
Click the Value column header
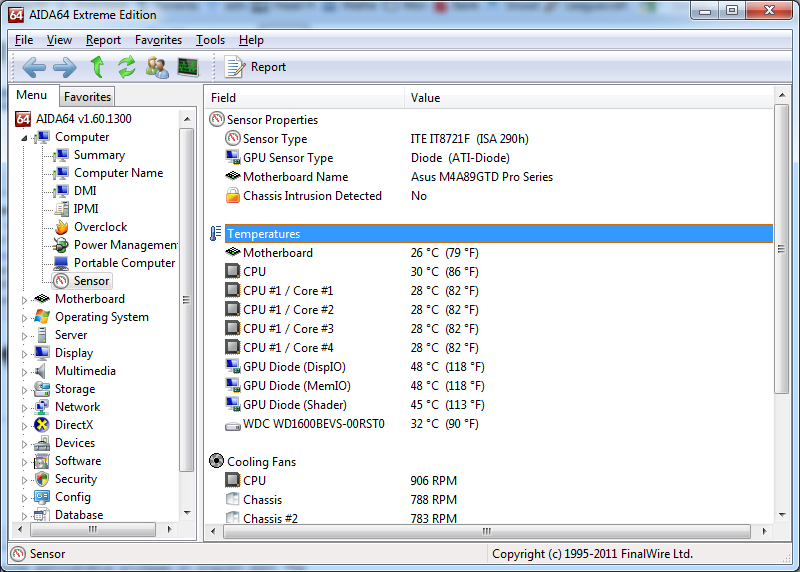[589, 97]
